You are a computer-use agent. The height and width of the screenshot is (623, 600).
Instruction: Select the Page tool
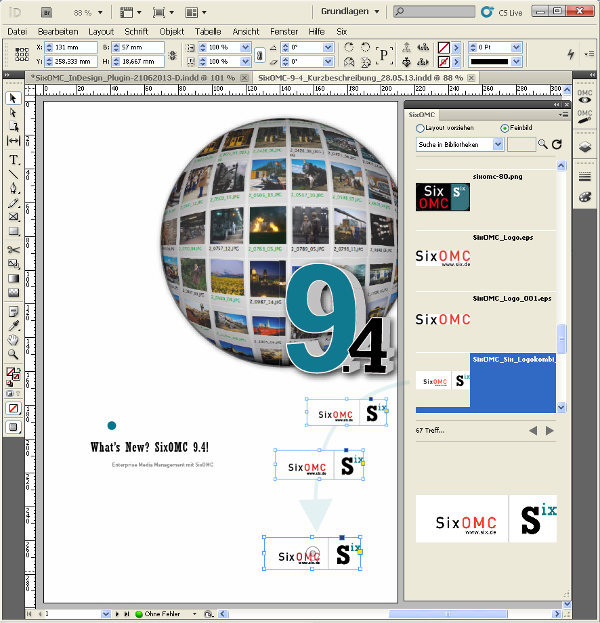coord(13,127)
